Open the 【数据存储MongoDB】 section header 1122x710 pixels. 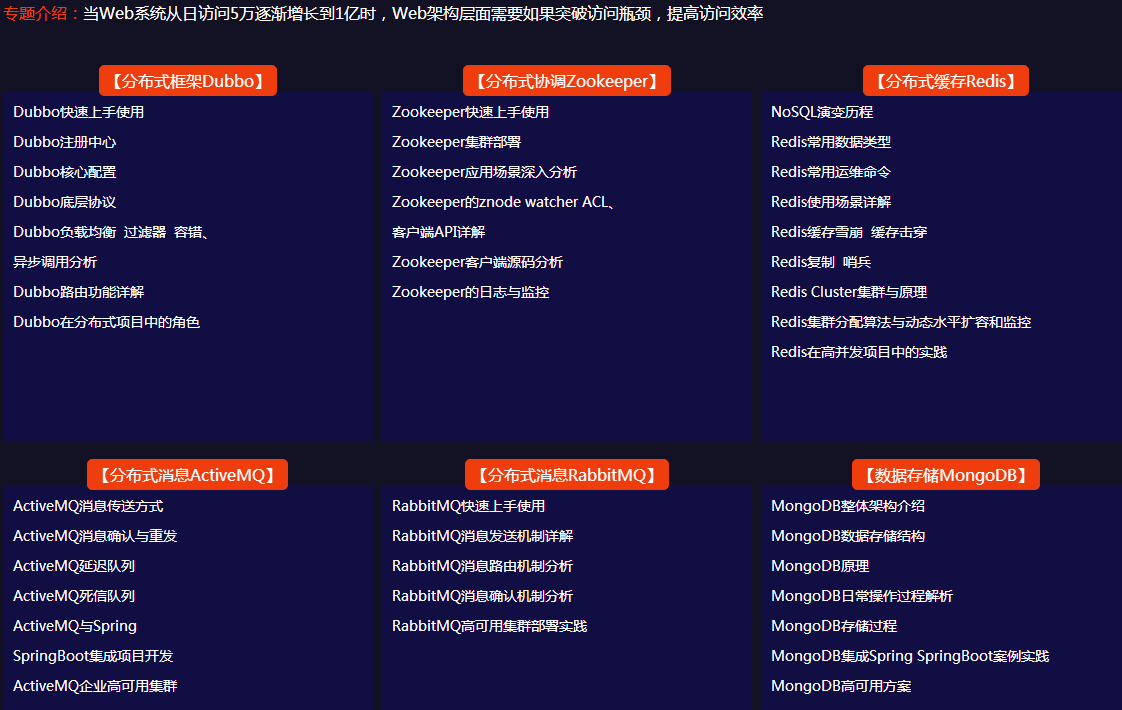(945, 474)
